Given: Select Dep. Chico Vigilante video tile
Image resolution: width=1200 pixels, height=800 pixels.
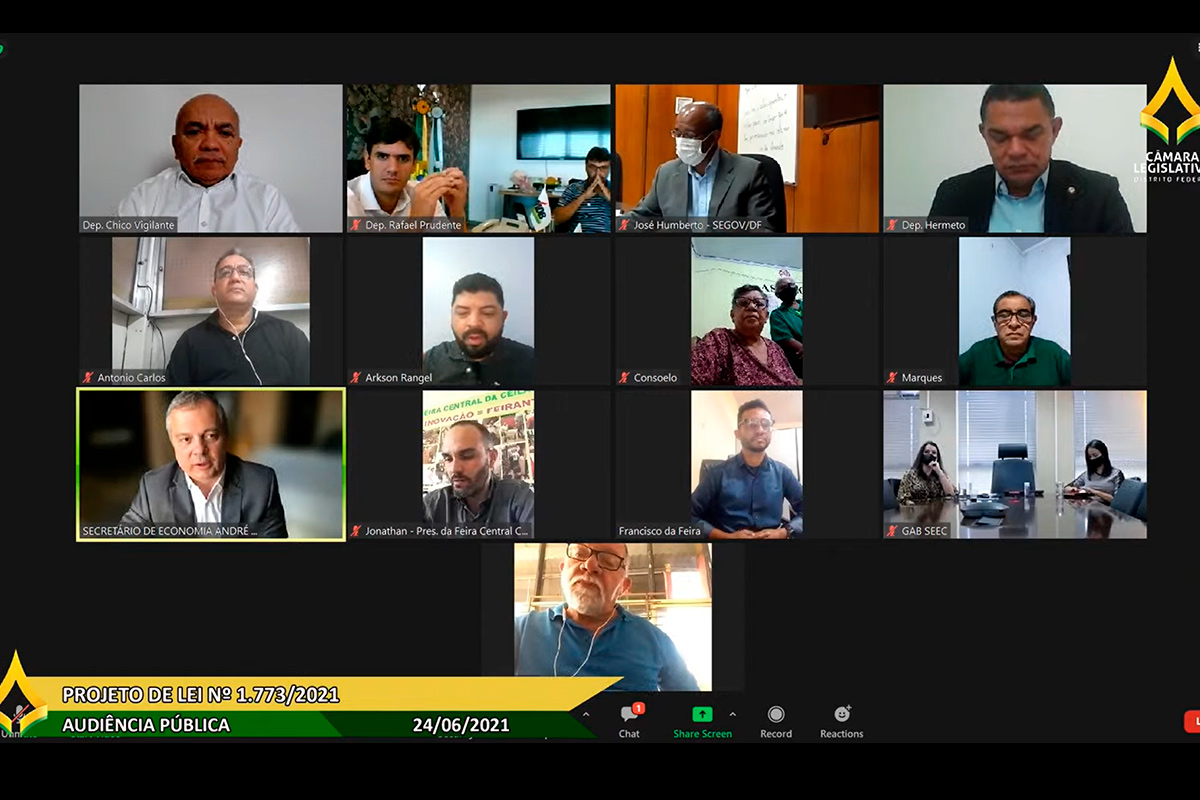Looking at the screenshot, I should click(x=211, y=158).
